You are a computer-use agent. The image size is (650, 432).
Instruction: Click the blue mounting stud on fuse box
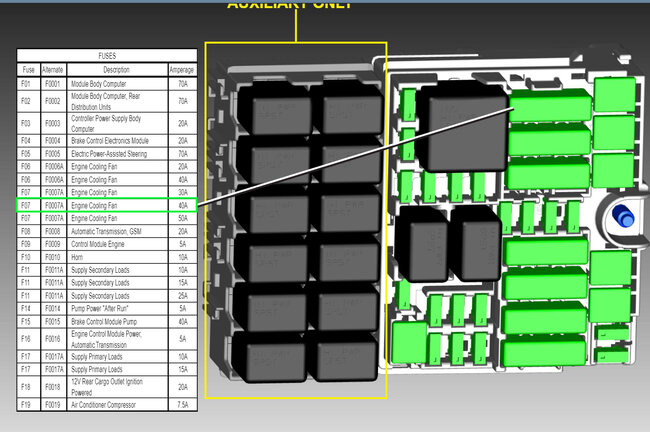pyautogui.click(x=623, y=216)
